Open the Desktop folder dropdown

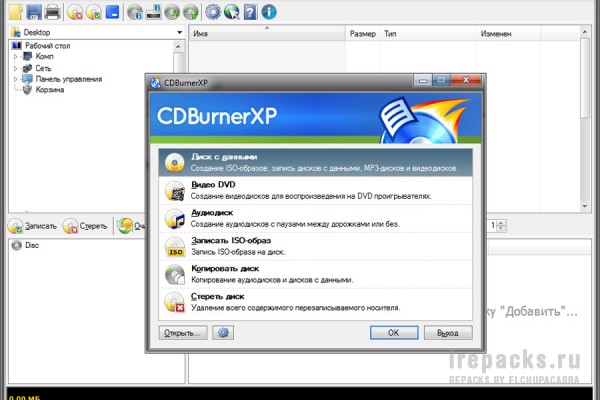(x=179, y=33)
